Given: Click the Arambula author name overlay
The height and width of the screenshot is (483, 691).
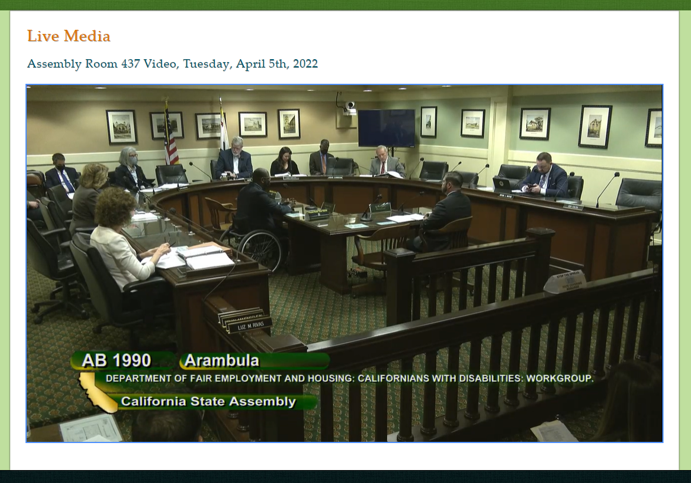Looking at the screenshot, I should (222, 360).
